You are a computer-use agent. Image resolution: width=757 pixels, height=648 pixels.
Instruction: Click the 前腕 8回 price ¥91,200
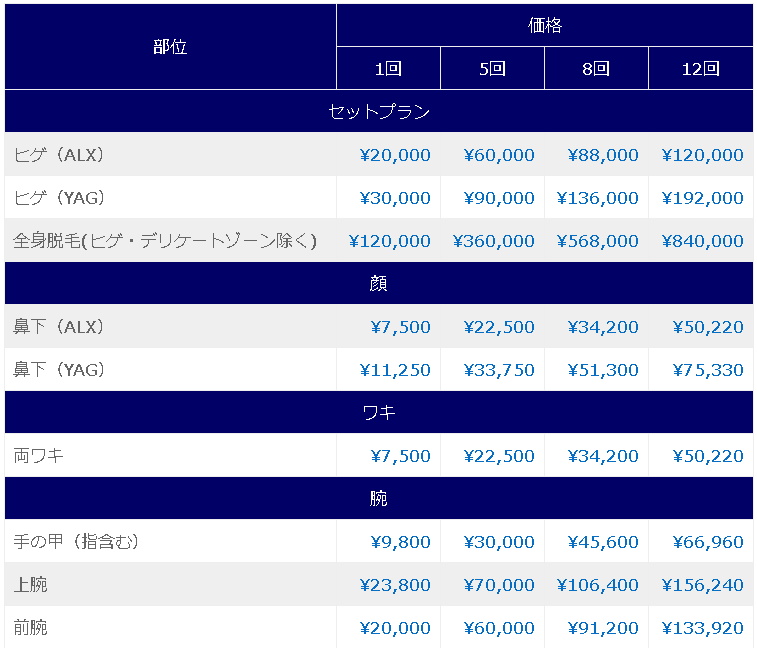pos(603,628)
